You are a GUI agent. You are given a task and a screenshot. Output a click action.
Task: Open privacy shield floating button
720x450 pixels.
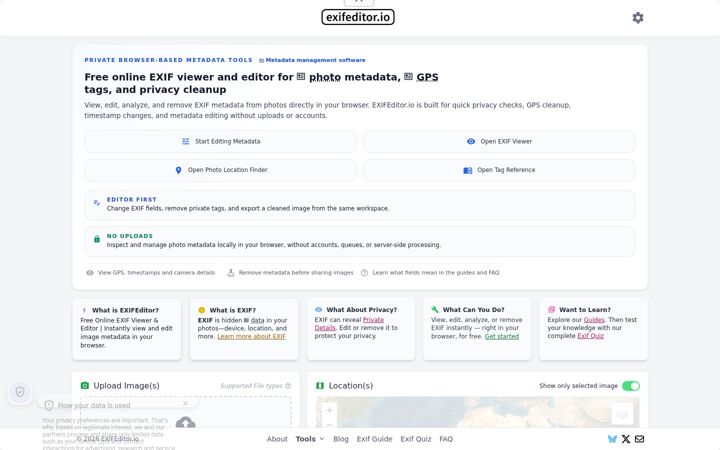point(20,392)
